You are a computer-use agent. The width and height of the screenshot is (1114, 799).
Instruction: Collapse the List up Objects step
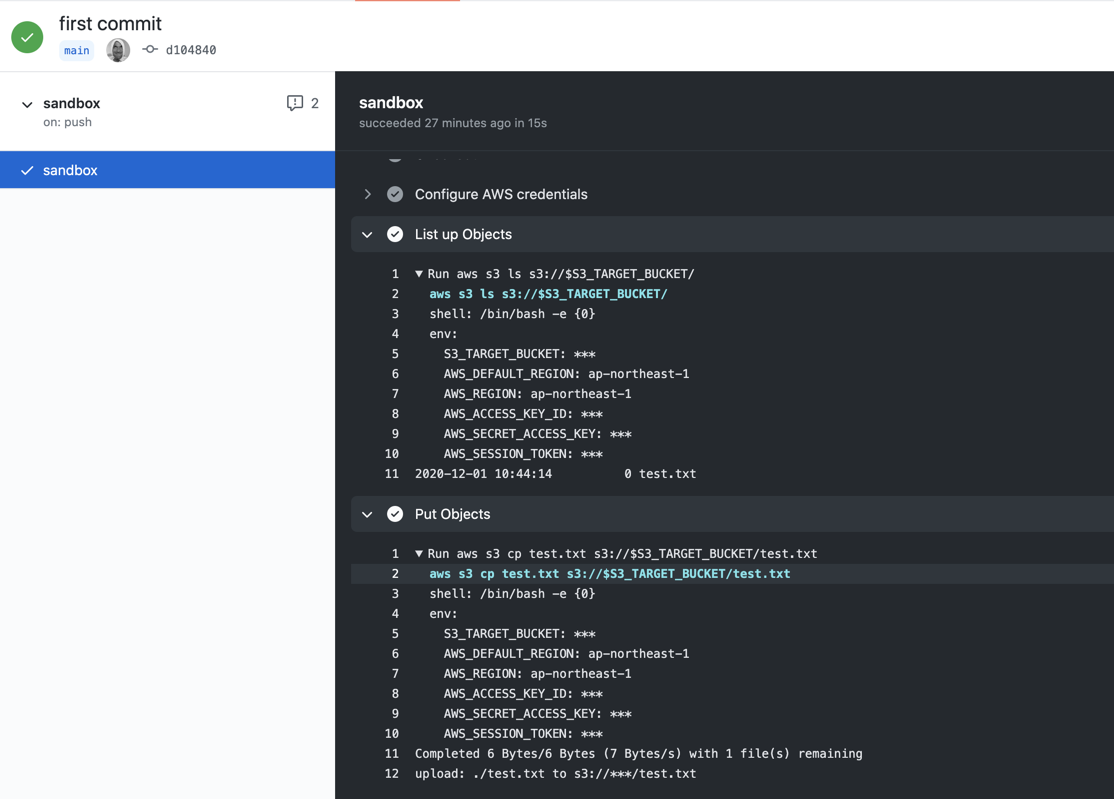click(367, 234)
